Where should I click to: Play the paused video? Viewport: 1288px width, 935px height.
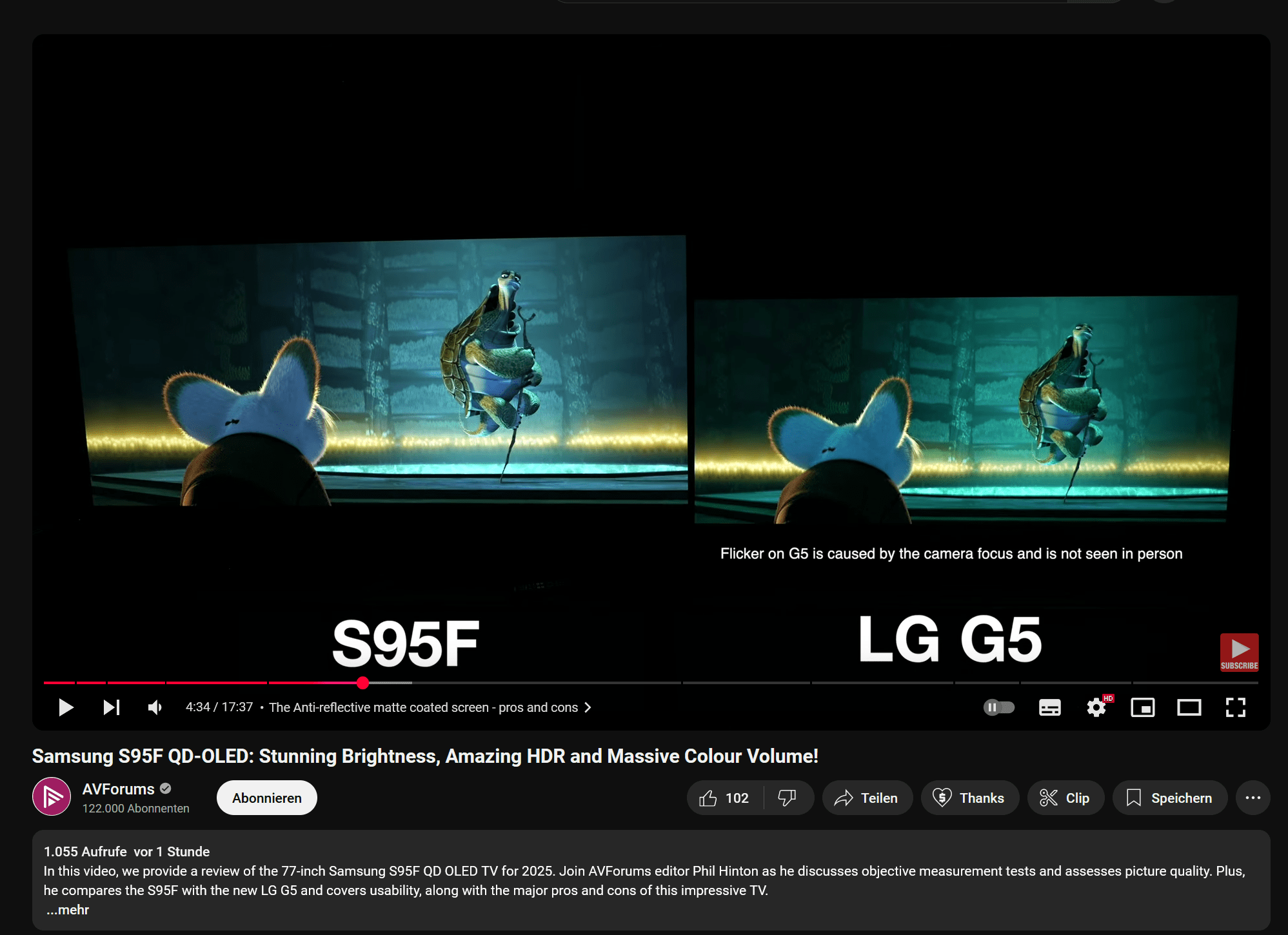tap(66, 707)
